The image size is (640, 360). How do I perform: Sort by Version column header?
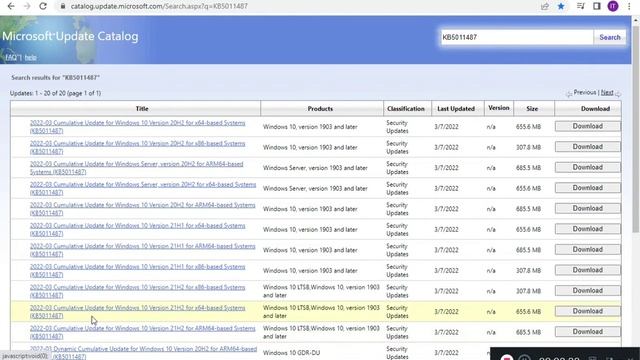click(499, 108)
